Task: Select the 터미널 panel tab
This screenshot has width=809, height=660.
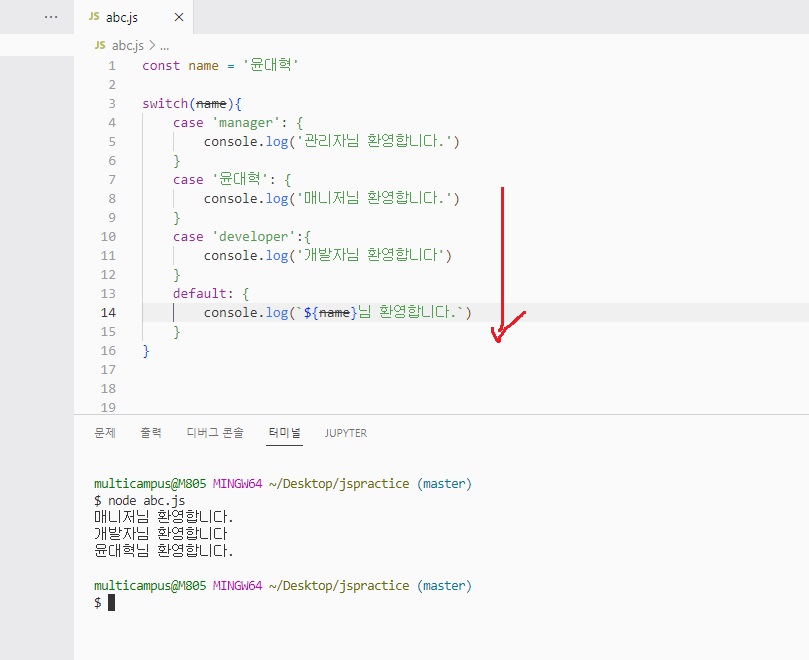Action: pos(284,432)
